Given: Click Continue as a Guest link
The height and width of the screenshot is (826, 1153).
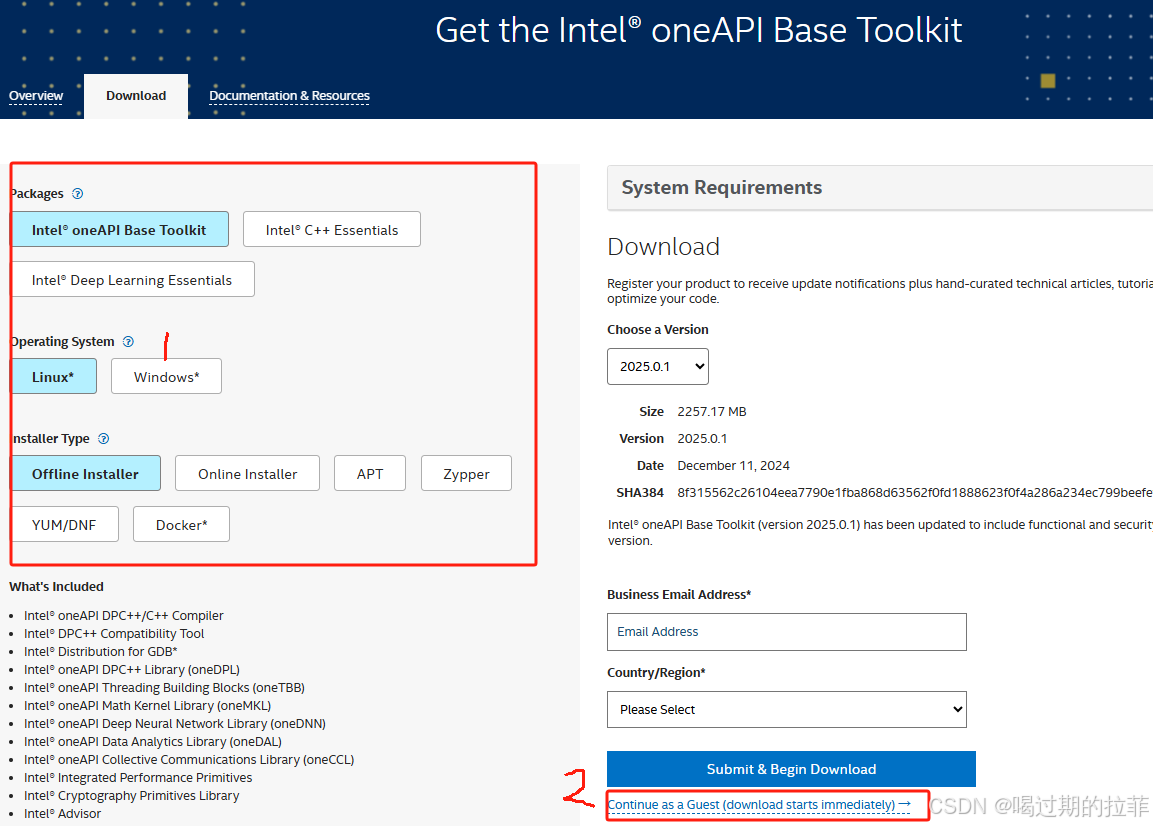Looking at the screenshot, I should point(759,805).
